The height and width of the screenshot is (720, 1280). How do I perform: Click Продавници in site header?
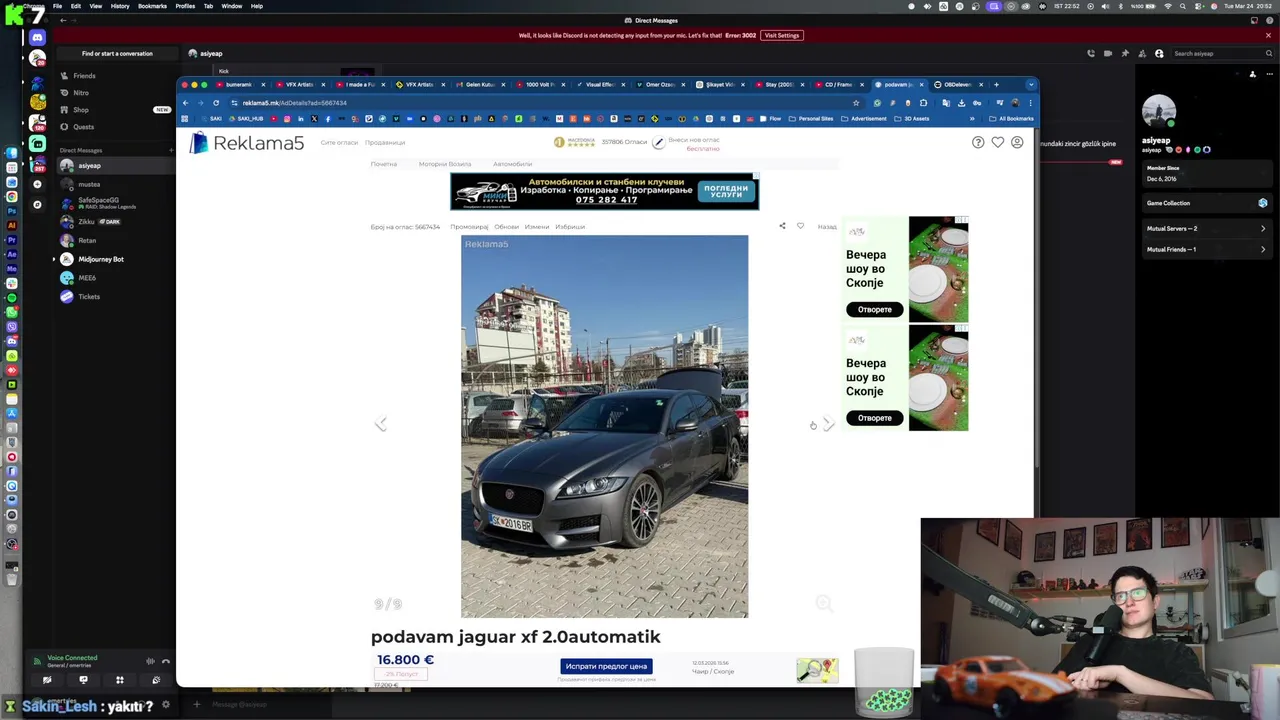click(385, 143)
